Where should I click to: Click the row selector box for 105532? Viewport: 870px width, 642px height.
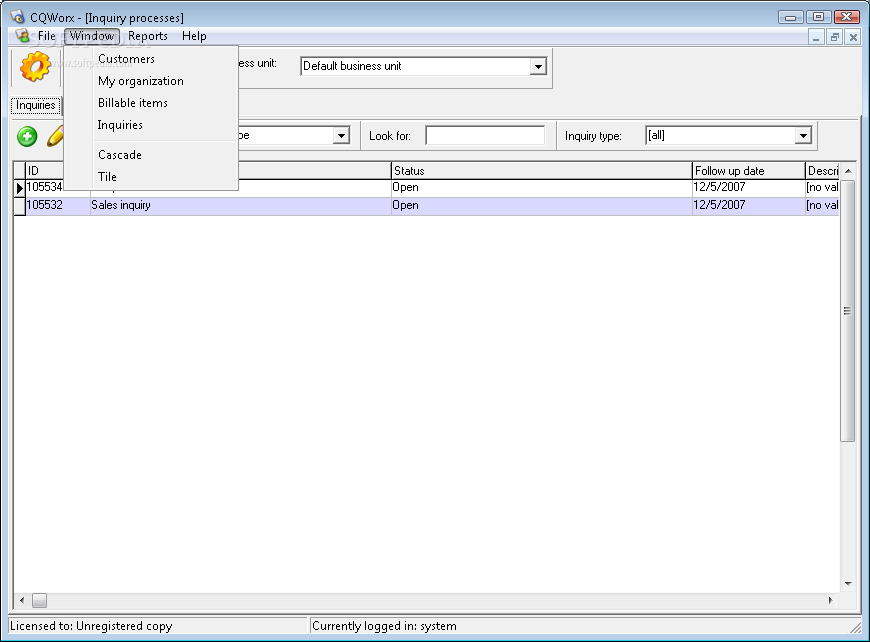point(19,206)
